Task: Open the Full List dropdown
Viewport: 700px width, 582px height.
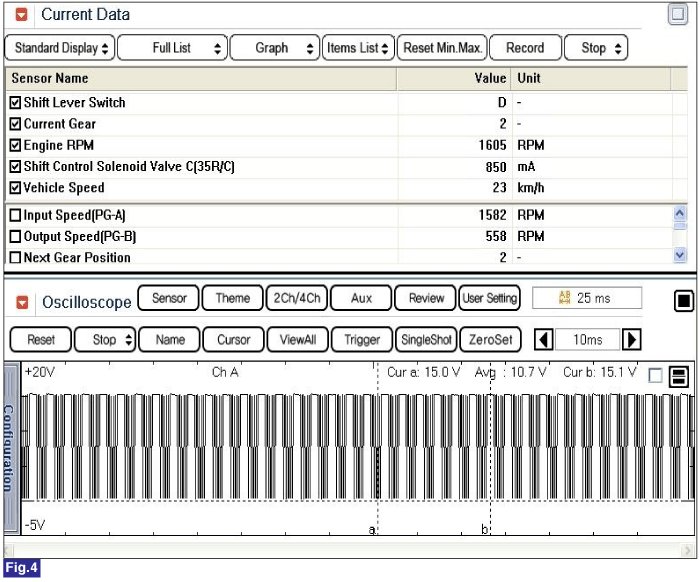Action: point(172,48)
